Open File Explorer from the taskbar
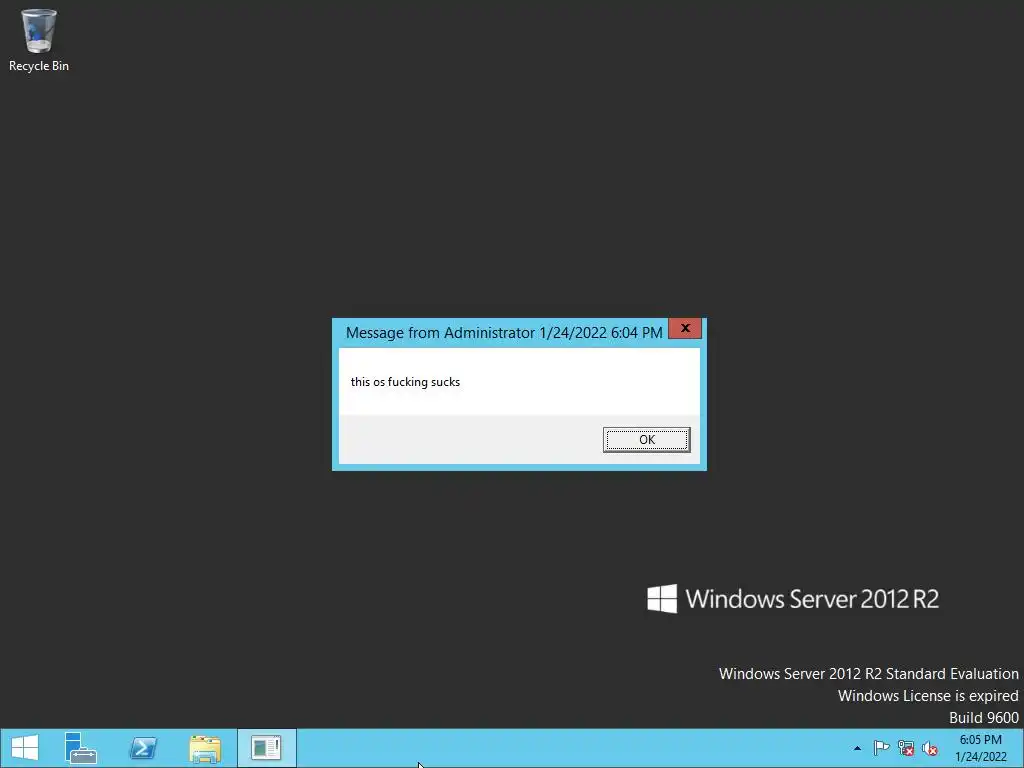Screen dimensions: 1024x768 coord(205,748)
